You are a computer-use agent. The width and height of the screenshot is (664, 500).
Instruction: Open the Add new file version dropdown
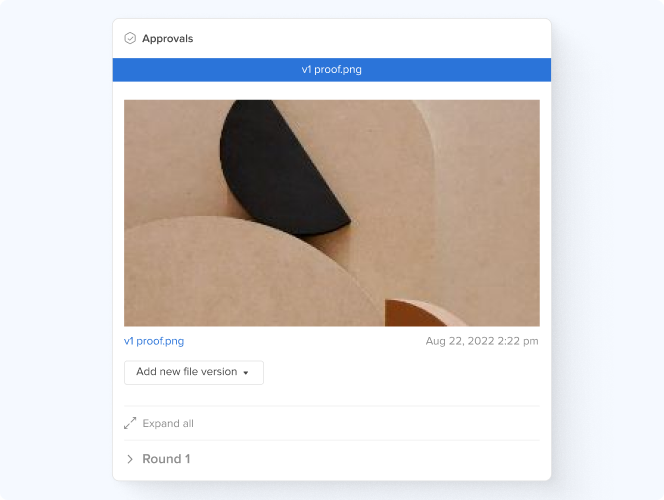pyautogui.click(x=194, y=373)
